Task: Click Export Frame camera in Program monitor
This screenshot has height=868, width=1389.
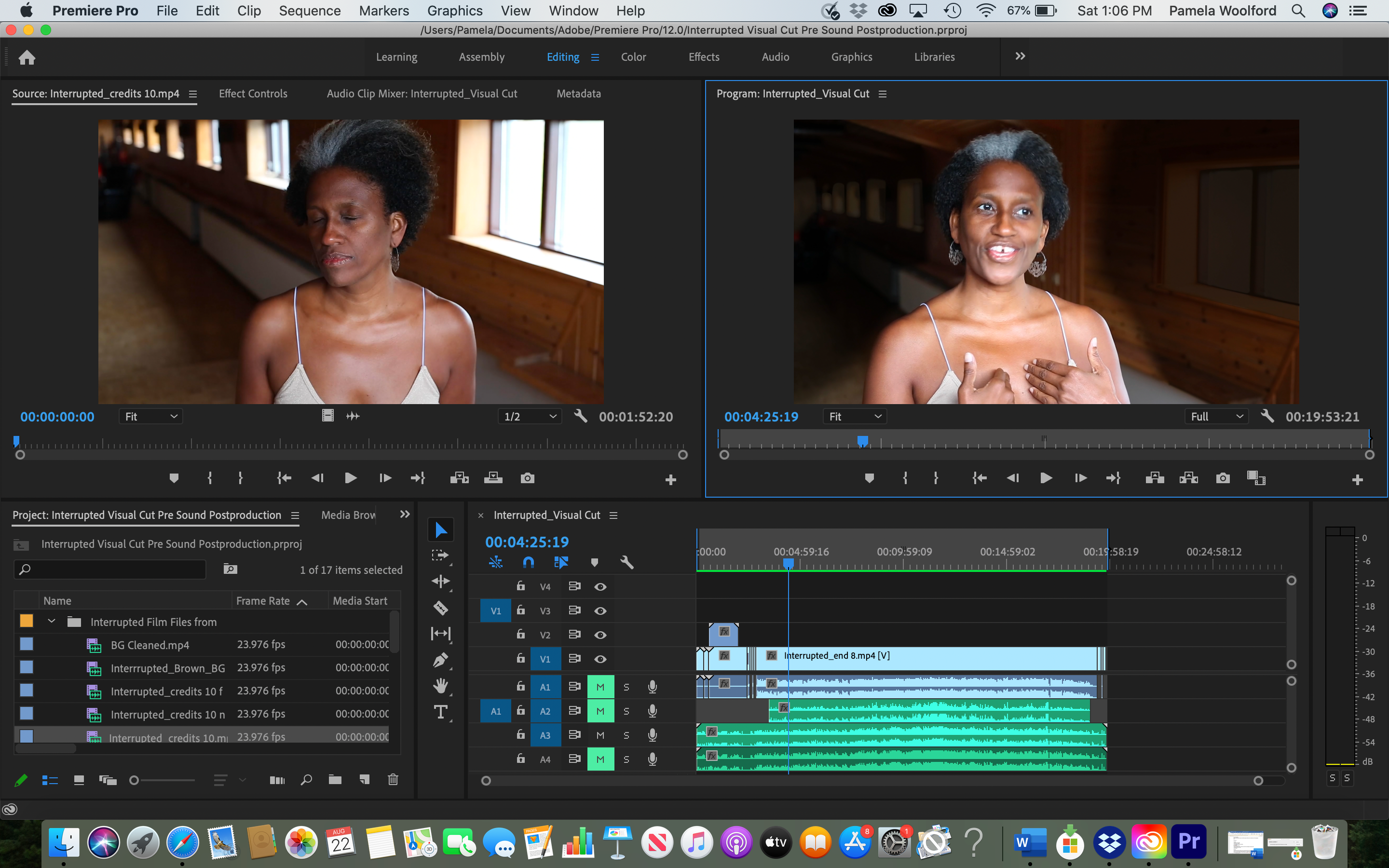Action: (1223, 478)
